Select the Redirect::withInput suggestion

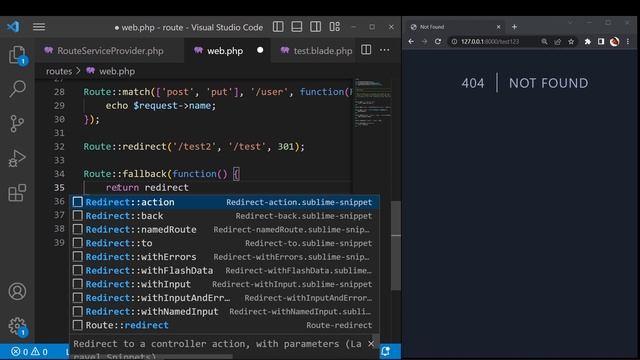coord(224,284)
